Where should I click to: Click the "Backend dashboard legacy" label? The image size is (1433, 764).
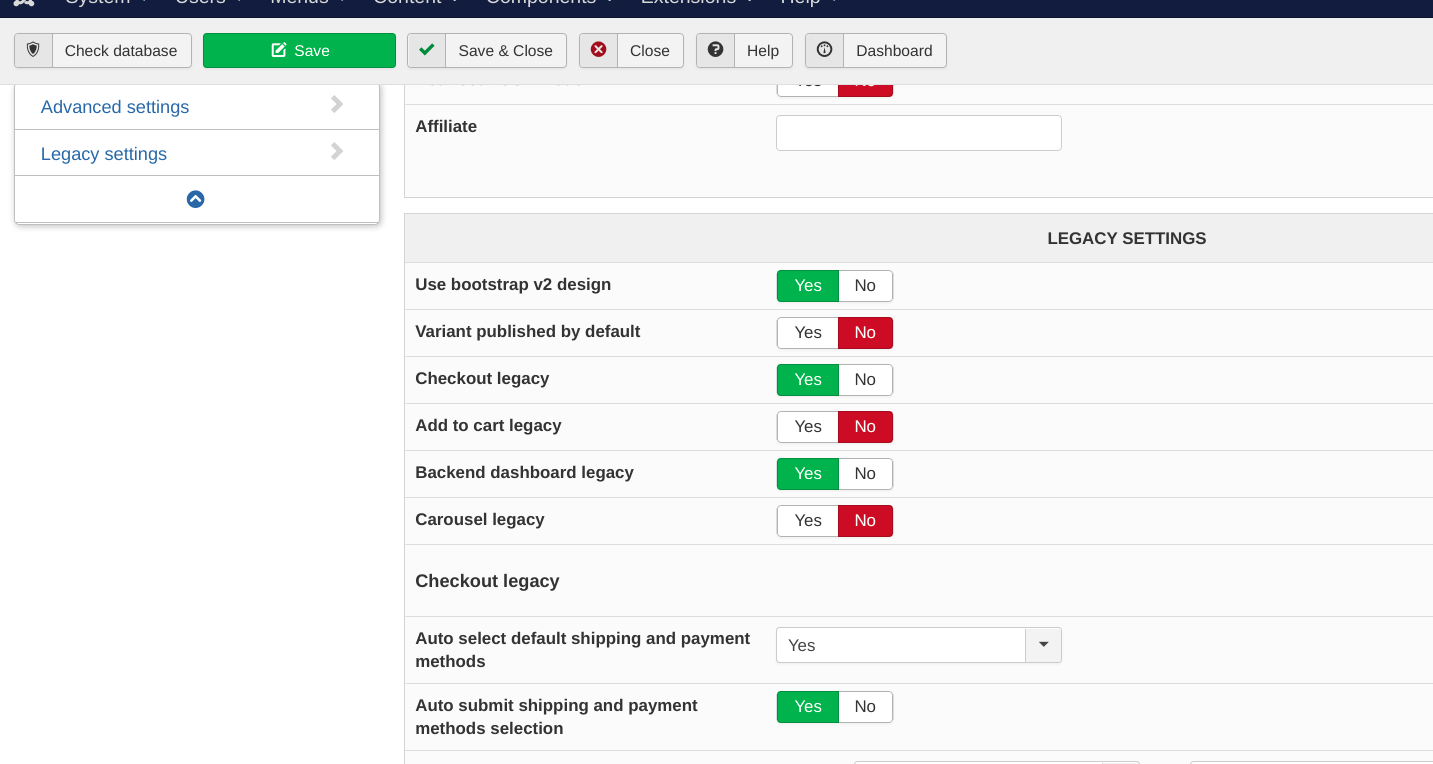tap(524, 472)
